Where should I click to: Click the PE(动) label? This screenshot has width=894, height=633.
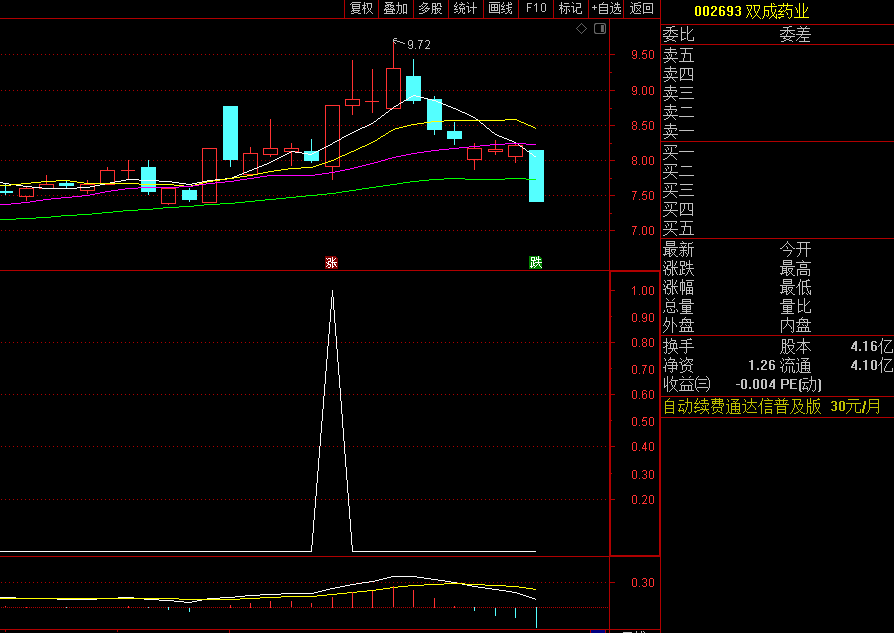point(801,384)
